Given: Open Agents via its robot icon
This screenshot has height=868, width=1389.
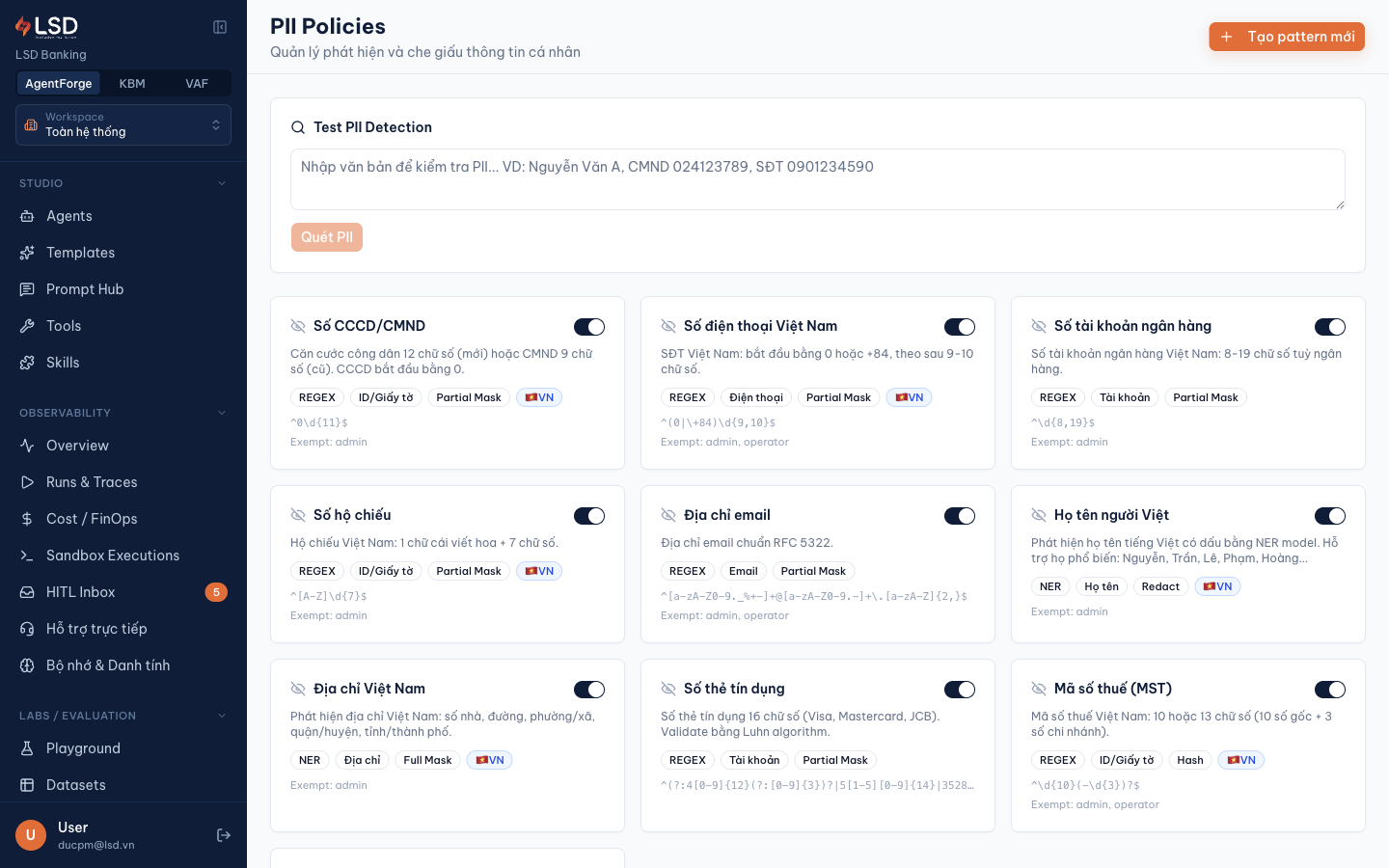Looking at the screenshot, I should click(x=27, y=216).
